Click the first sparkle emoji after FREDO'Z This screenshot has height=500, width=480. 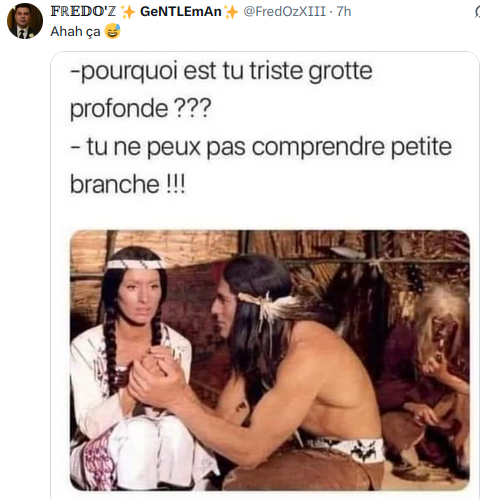[128, 12]
